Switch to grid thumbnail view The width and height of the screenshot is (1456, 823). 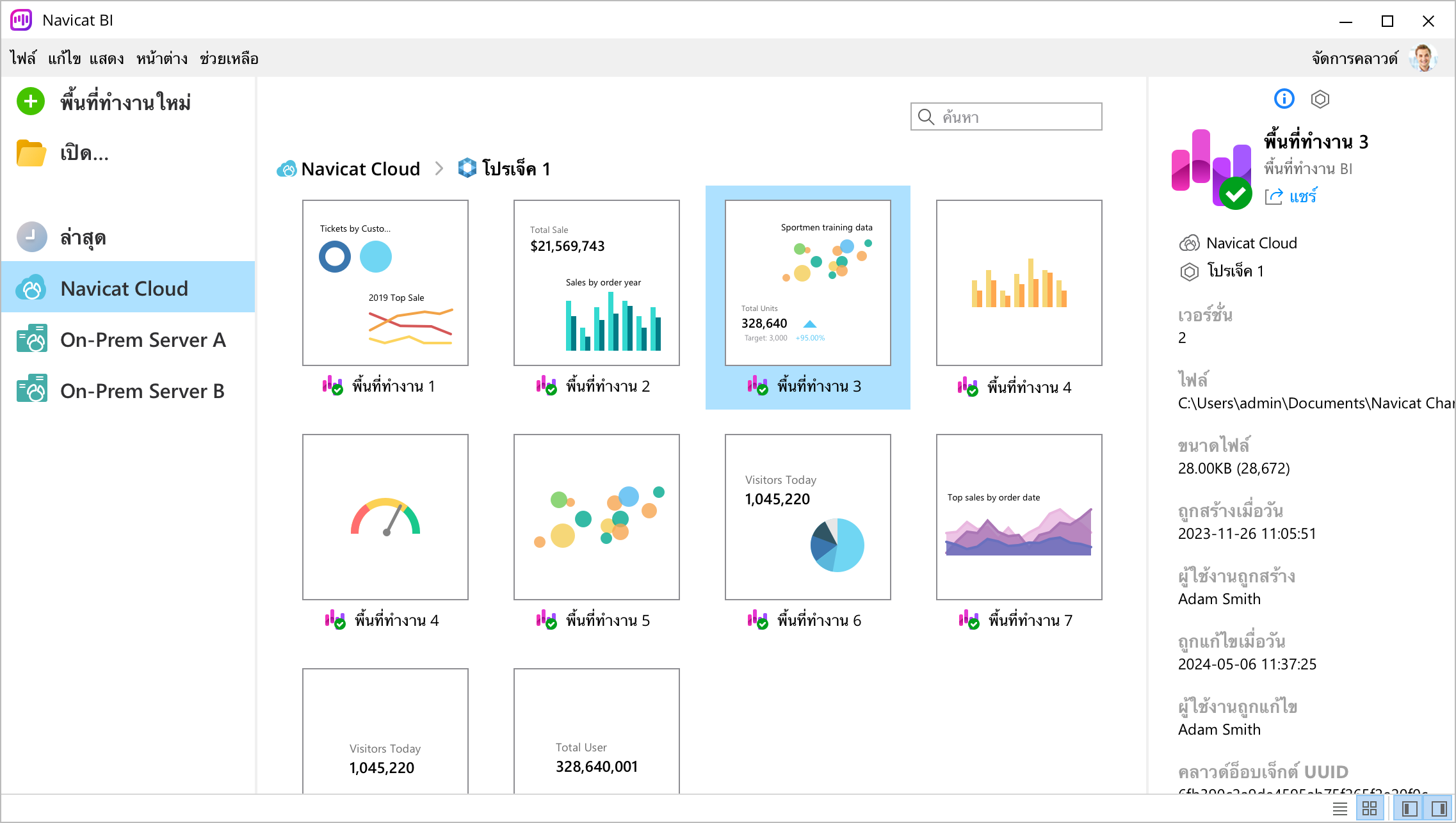pos(1369,808)
